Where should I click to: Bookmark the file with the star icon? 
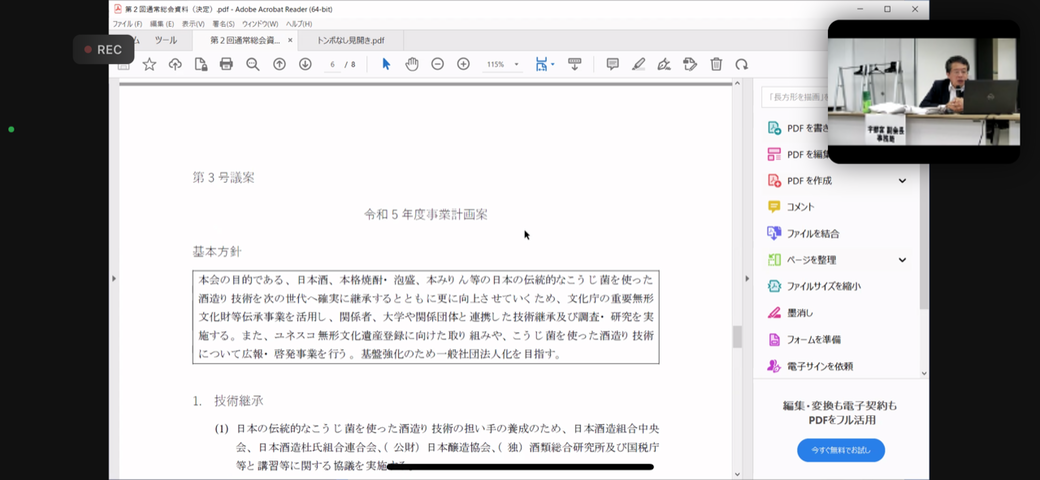pyautogui.click(x=149, y=64)
